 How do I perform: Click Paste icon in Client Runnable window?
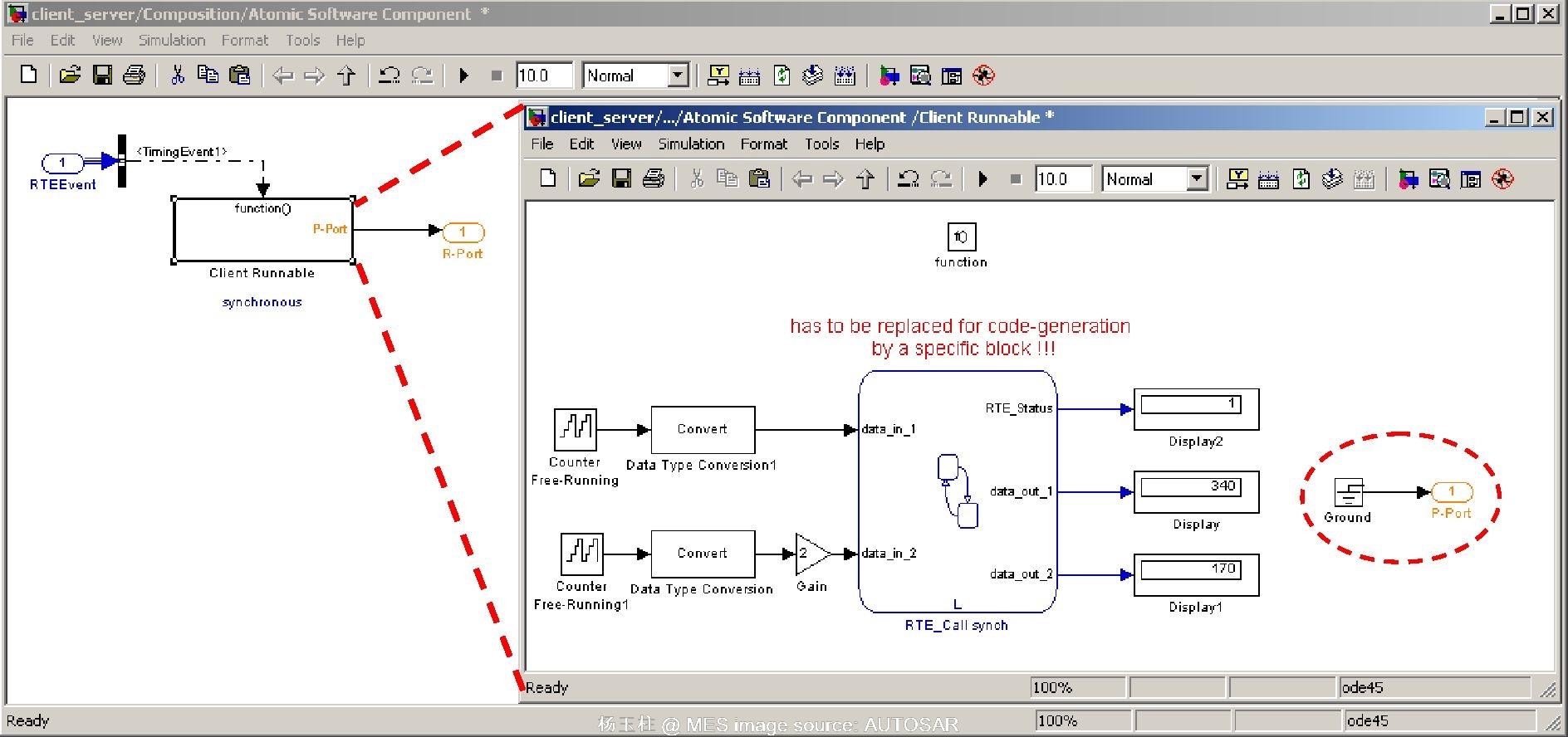(759, 178)
